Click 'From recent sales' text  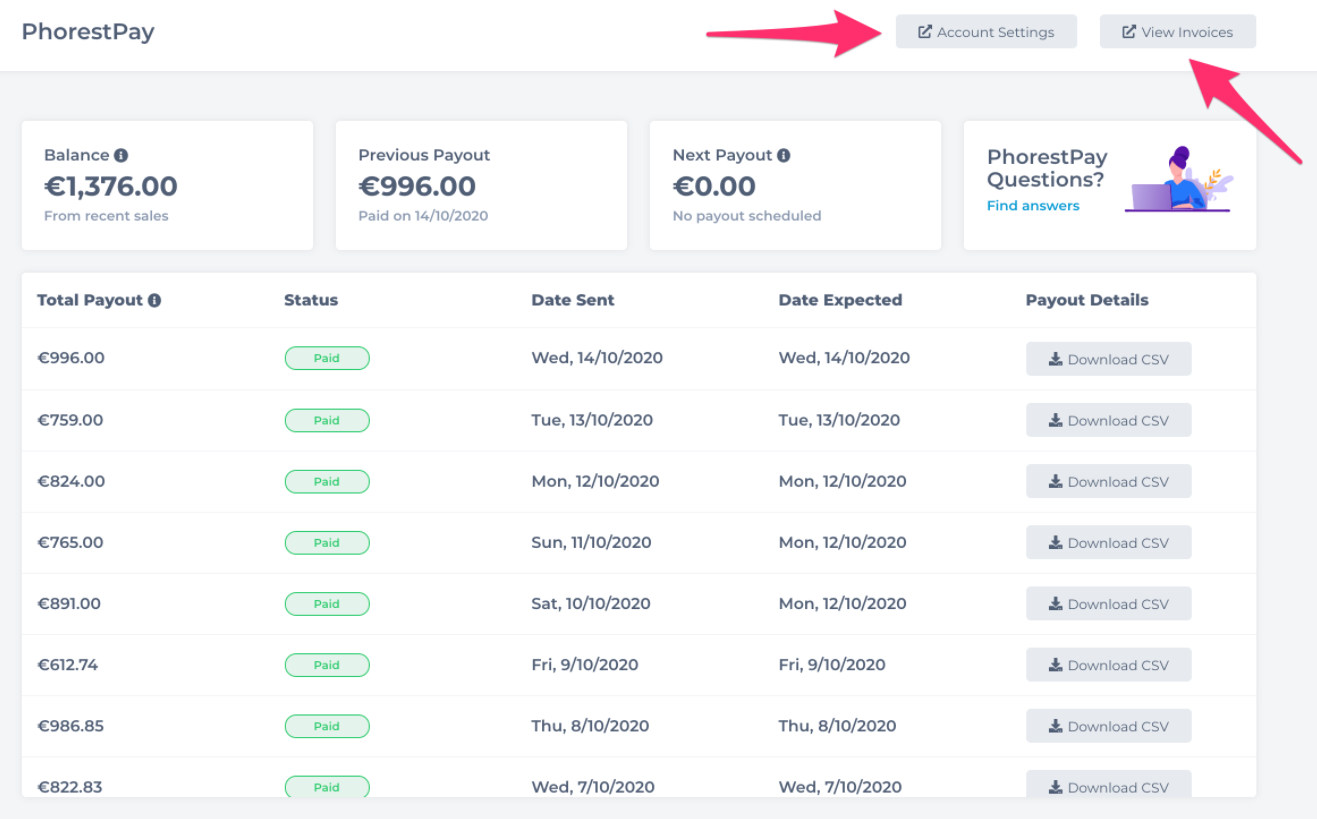pyautogui.click(x=106, y=216)
